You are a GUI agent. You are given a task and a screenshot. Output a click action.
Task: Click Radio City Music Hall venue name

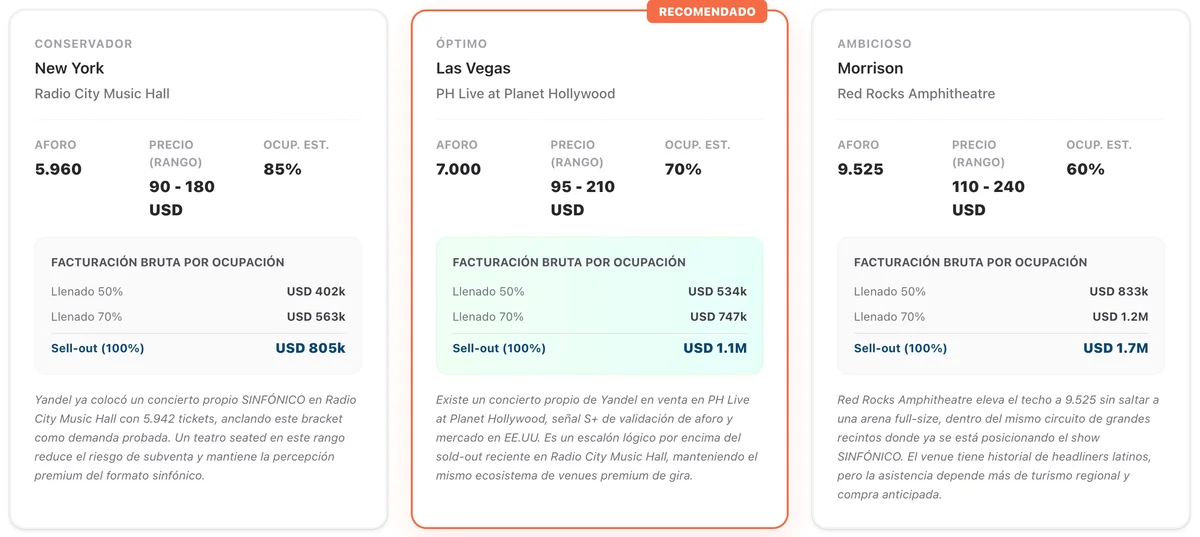point(102,94)
